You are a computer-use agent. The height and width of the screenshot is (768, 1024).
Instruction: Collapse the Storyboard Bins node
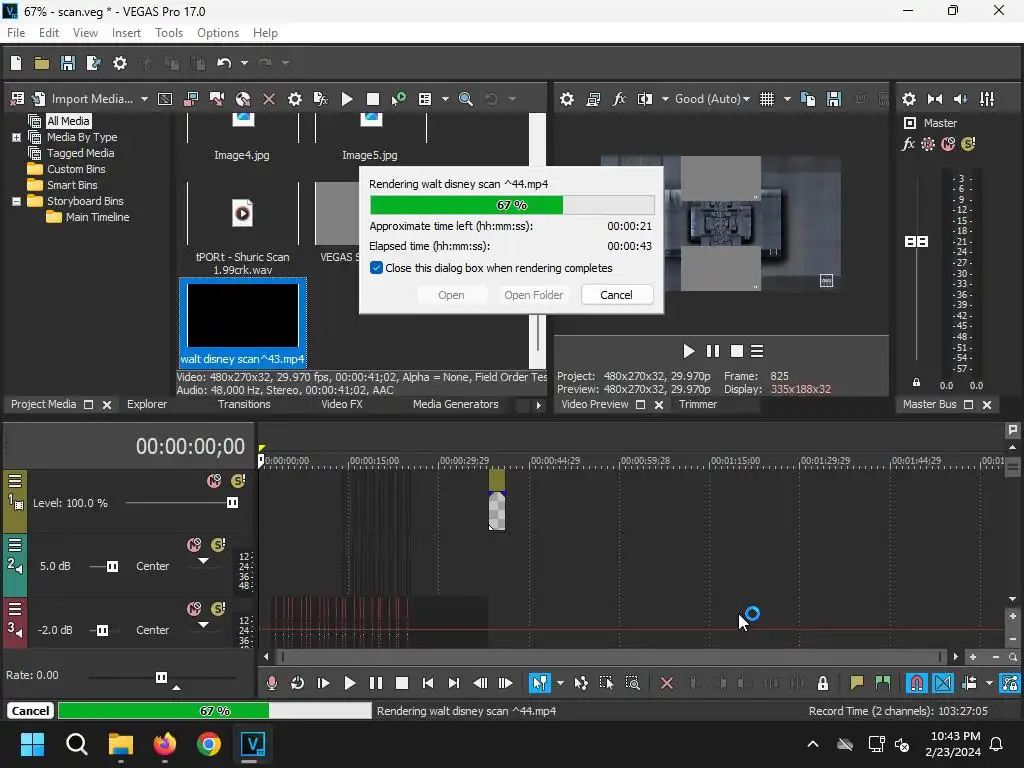(16, 201)
